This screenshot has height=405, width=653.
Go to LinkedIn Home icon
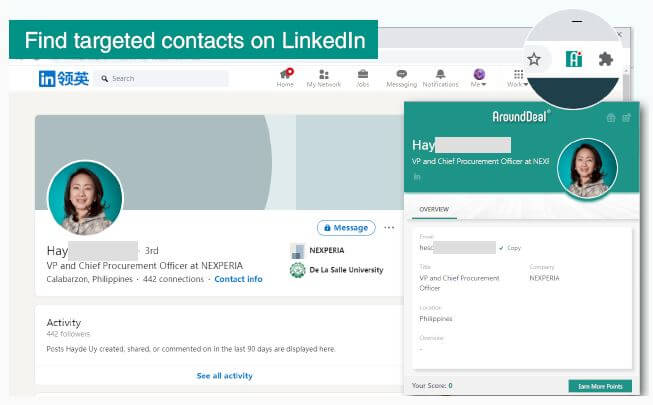(x=285, y=78)
